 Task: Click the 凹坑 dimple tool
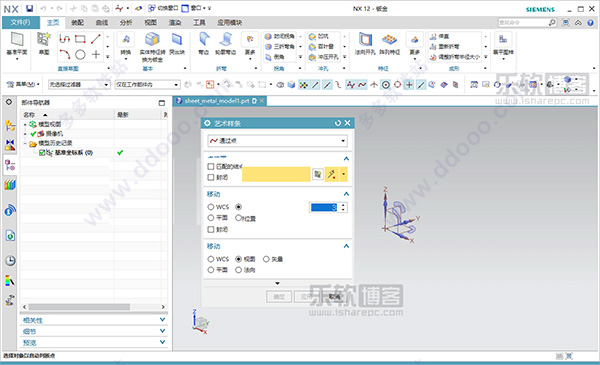319,36
